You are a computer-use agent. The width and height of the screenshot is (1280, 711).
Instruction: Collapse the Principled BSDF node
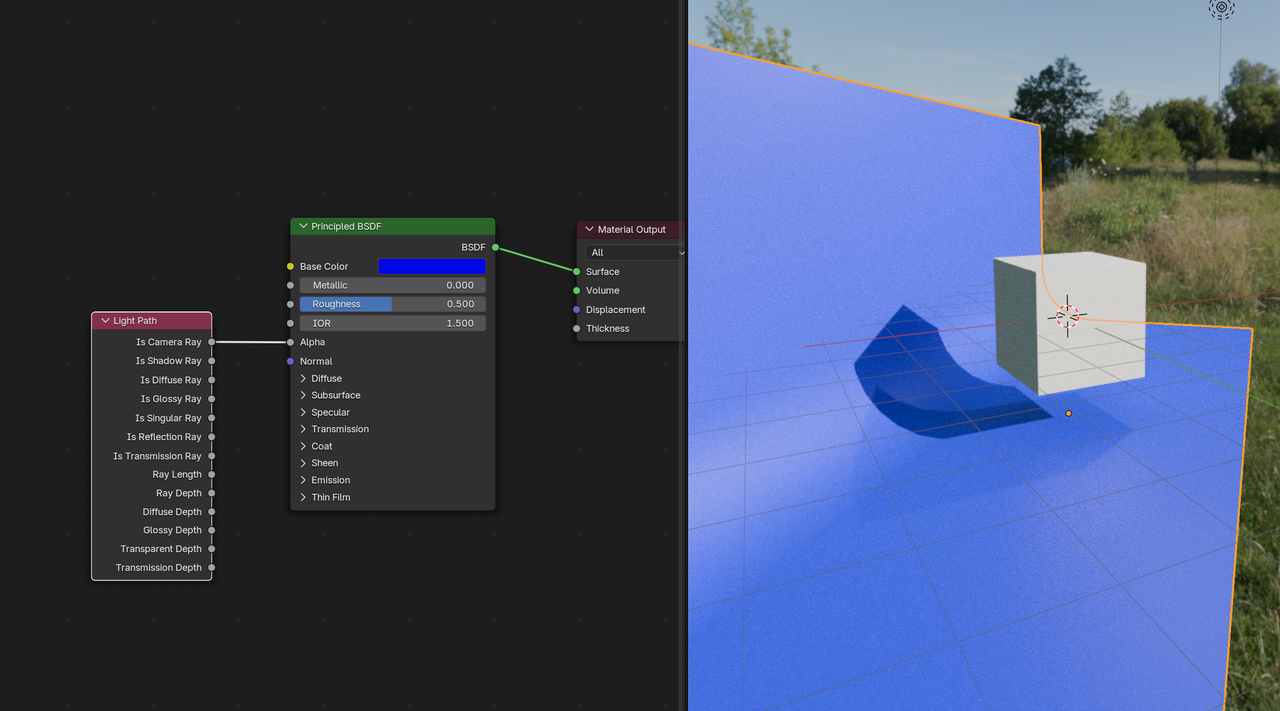[303, 227]
